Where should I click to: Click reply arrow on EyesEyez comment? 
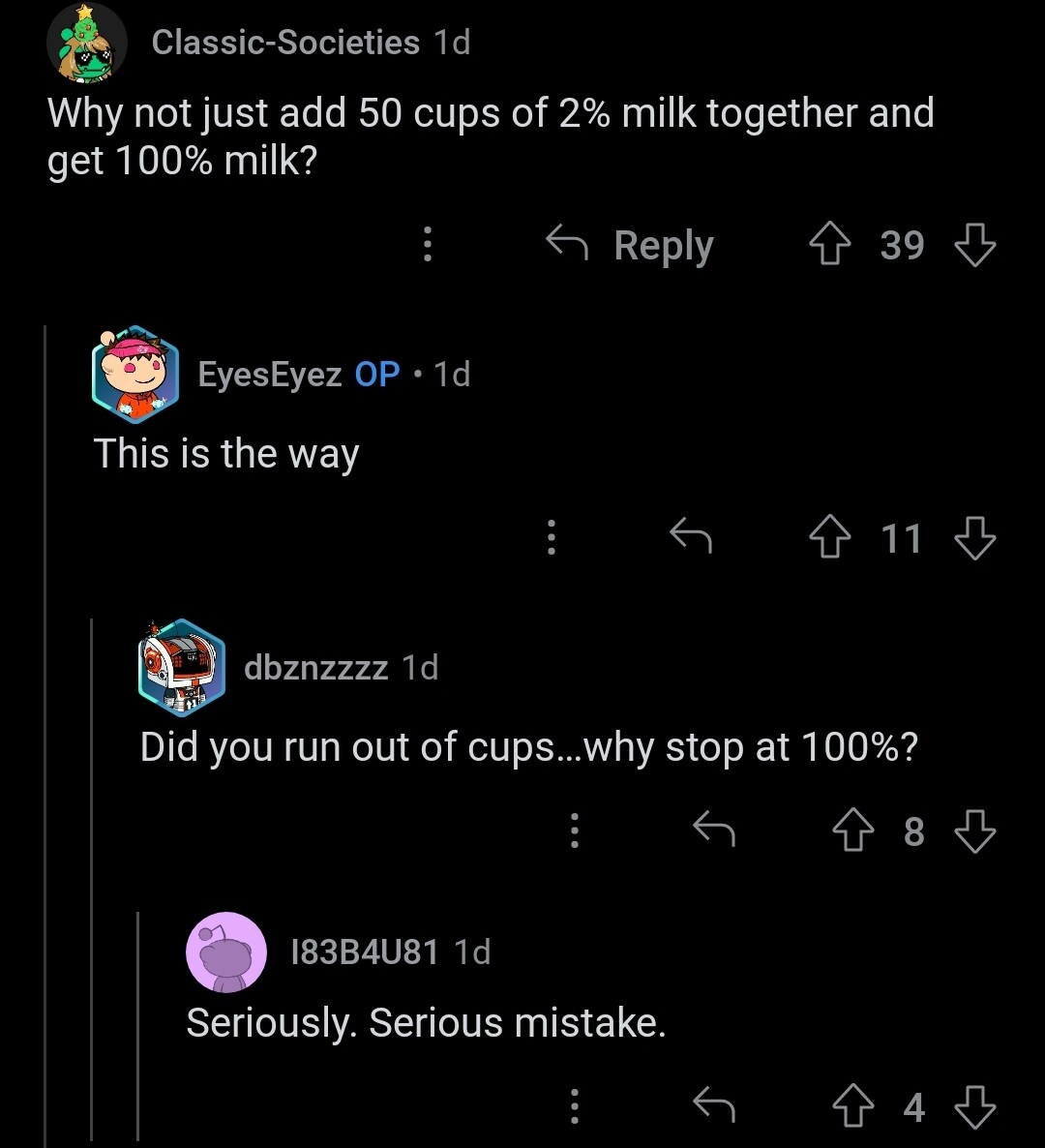pos(692,536)
